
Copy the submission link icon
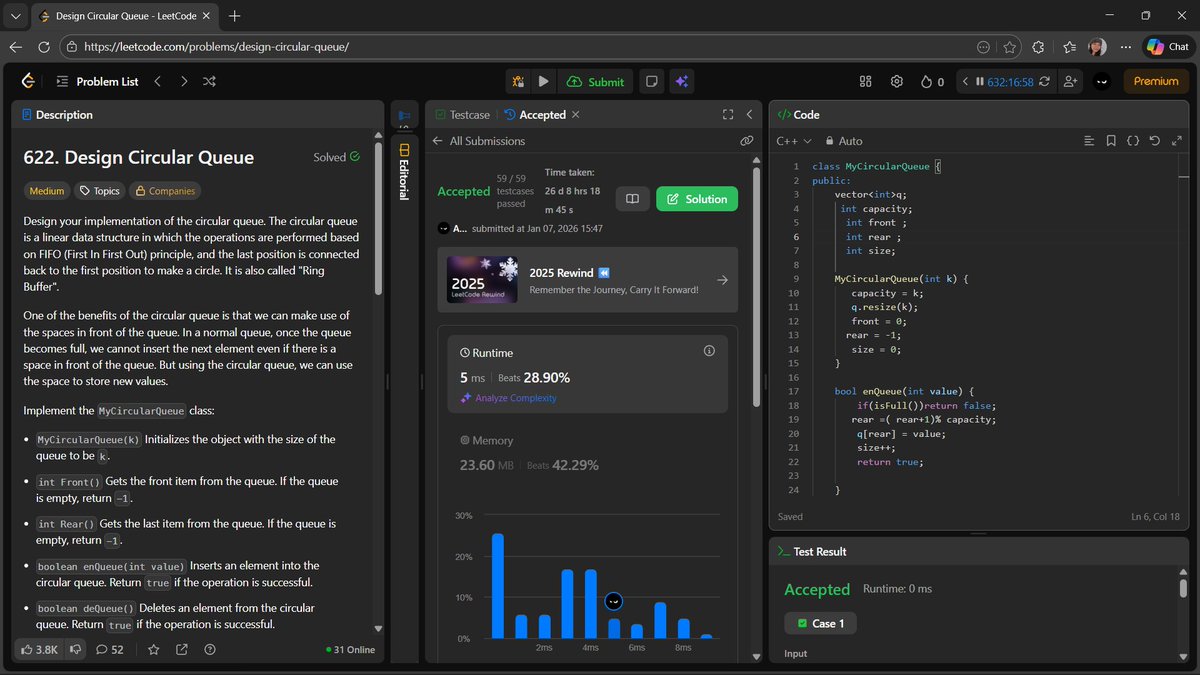746,141
